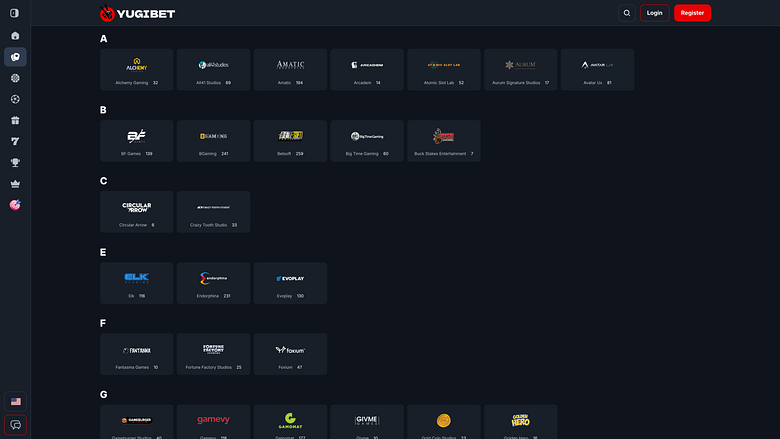
Task: Open the crown VIP icon
Action: point(15,184)
